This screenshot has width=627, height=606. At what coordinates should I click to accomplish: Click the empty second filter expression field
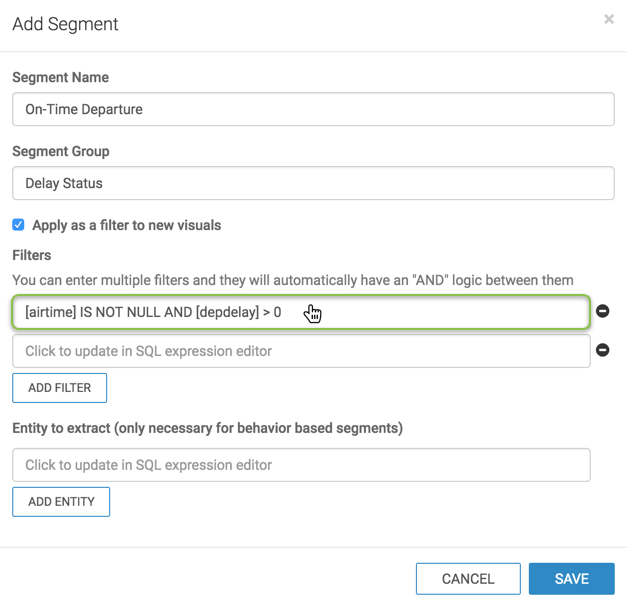tap(300, 351)
